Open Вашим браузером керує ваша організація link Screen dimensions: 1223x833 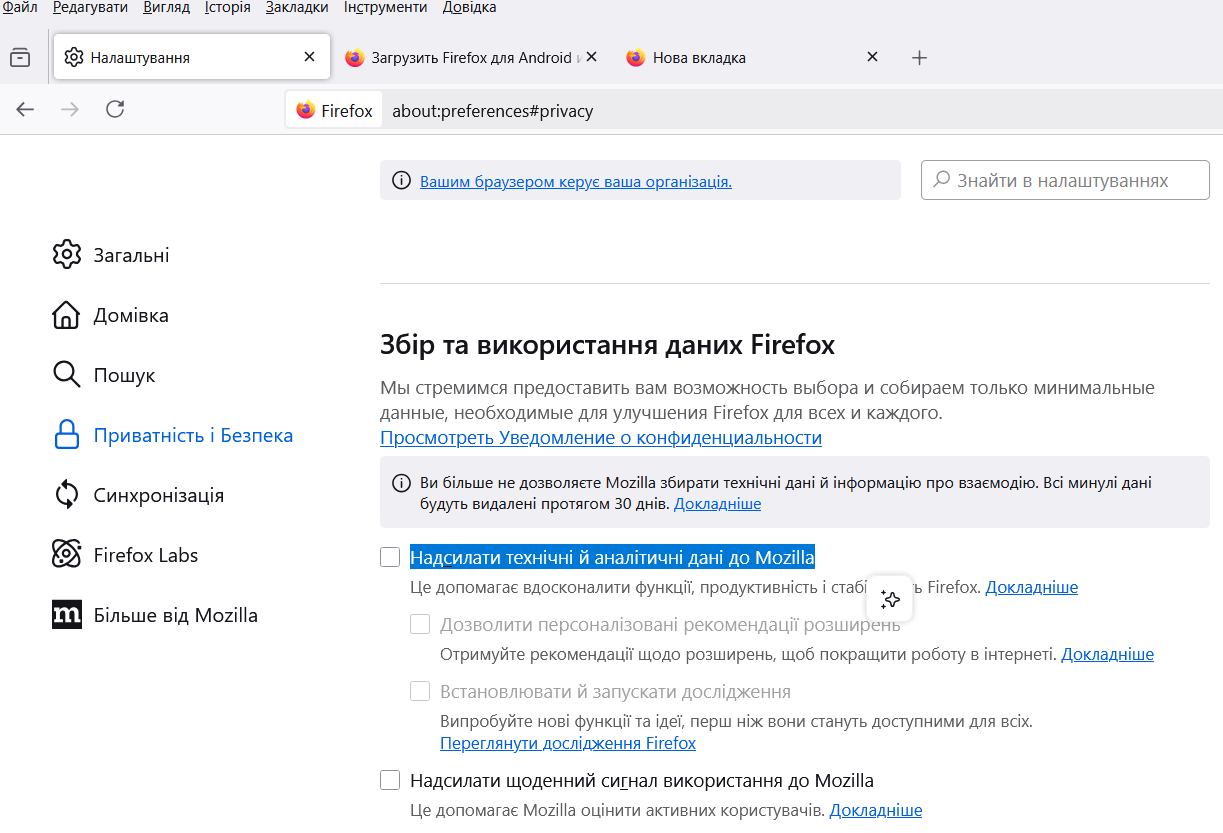coord(576,182)
